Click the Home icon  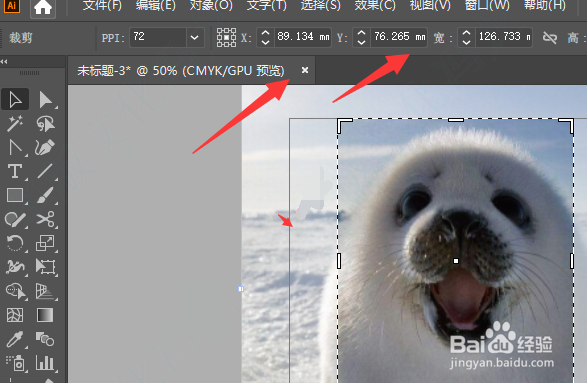(43, 7)
